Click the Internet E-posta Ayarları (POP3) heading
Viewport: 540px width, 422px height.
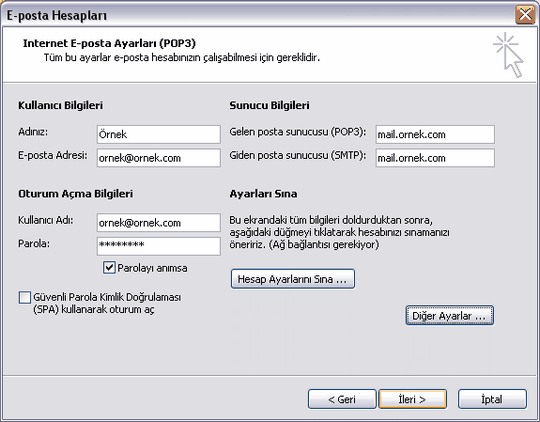tap(109, 43)
